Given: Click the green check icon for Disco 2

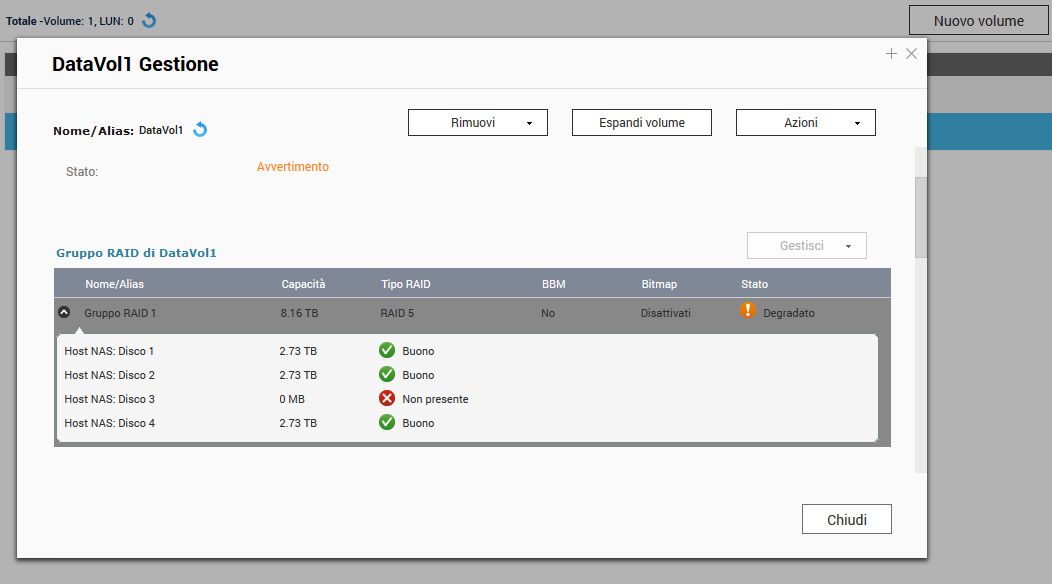Looking at the screenshot, I should pyautogui.click(x=387, y=374).
